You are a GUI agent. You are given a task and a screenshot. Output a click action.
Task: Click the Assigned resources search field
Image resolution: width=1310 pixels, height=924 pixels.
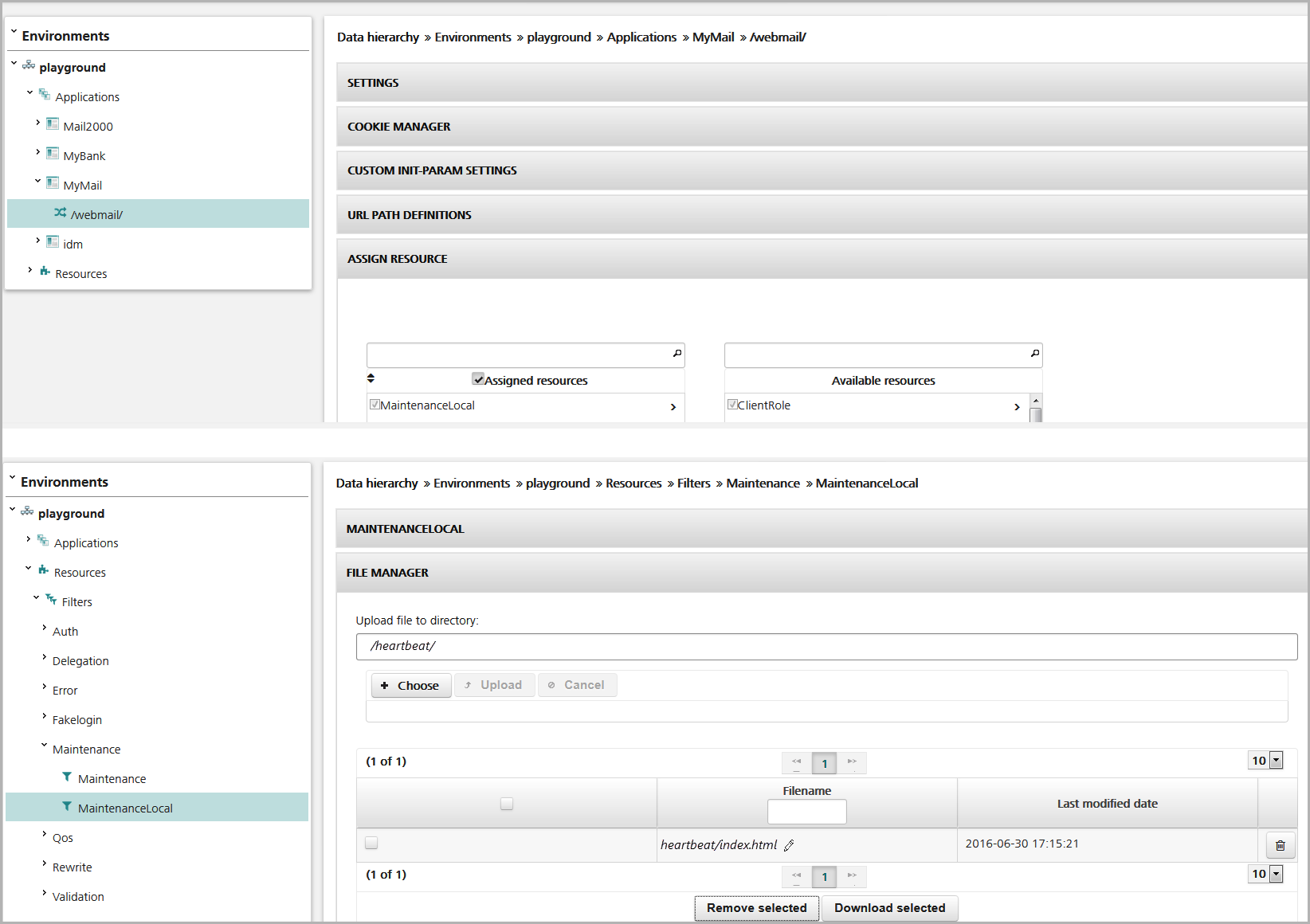[526, 354]
